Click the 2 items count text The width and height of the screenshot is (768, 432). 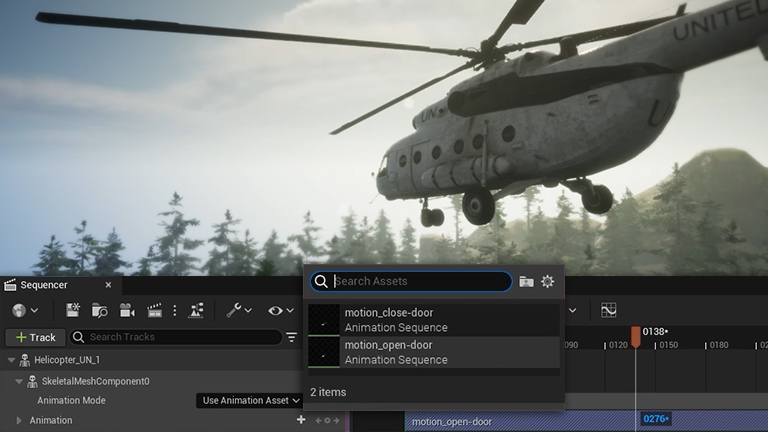[328, 392]
